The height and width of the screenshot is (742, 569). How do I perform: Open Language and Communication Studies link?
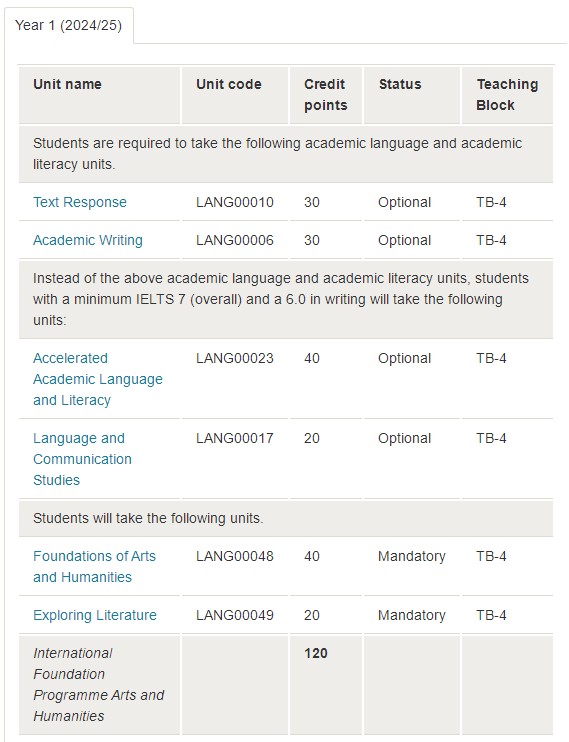(82, 459)
